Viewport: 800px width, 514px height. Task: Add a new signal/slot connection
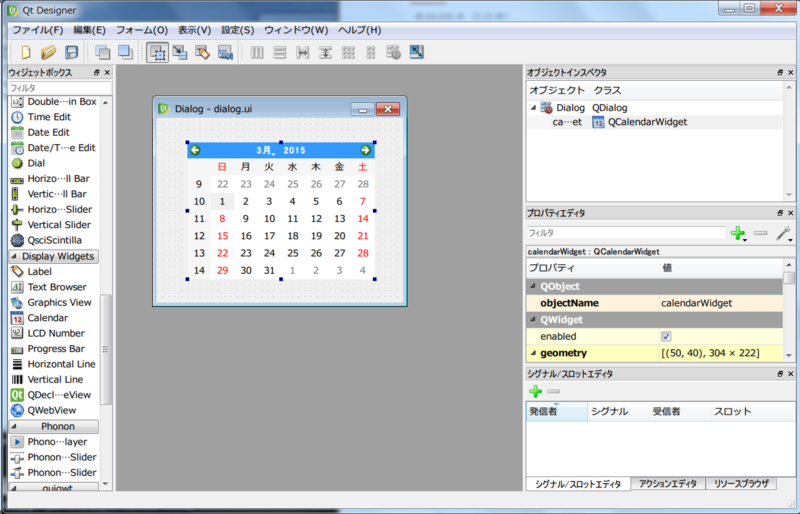(x=535, y=391)
